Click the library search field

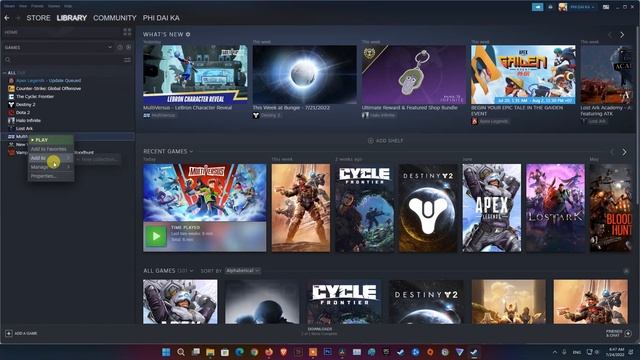62,60
